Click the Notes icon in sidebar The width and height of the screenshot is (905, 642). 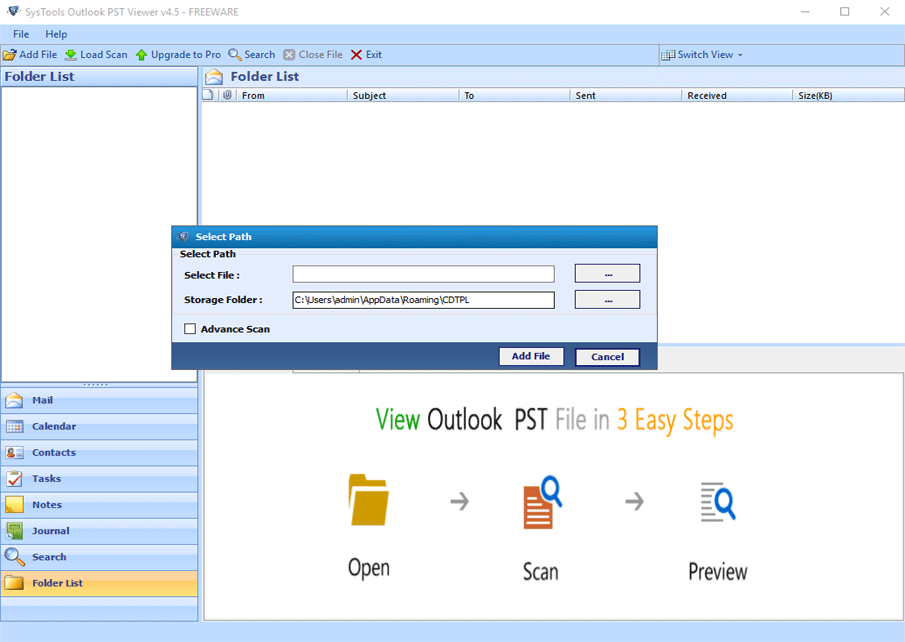coord(14,505)
